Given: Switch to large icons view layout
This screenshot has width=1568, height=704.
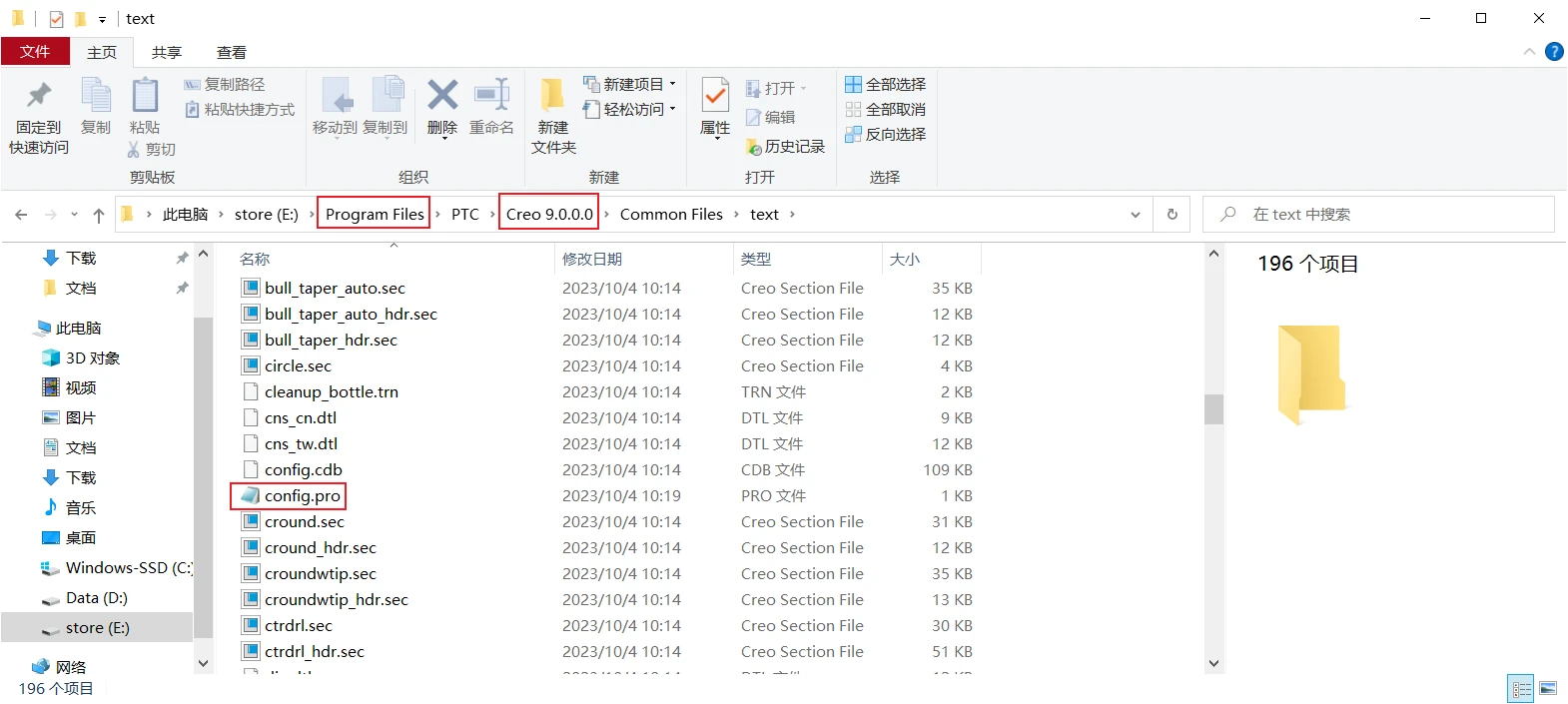Looking at the screenshot, I should click(1548, 689).
